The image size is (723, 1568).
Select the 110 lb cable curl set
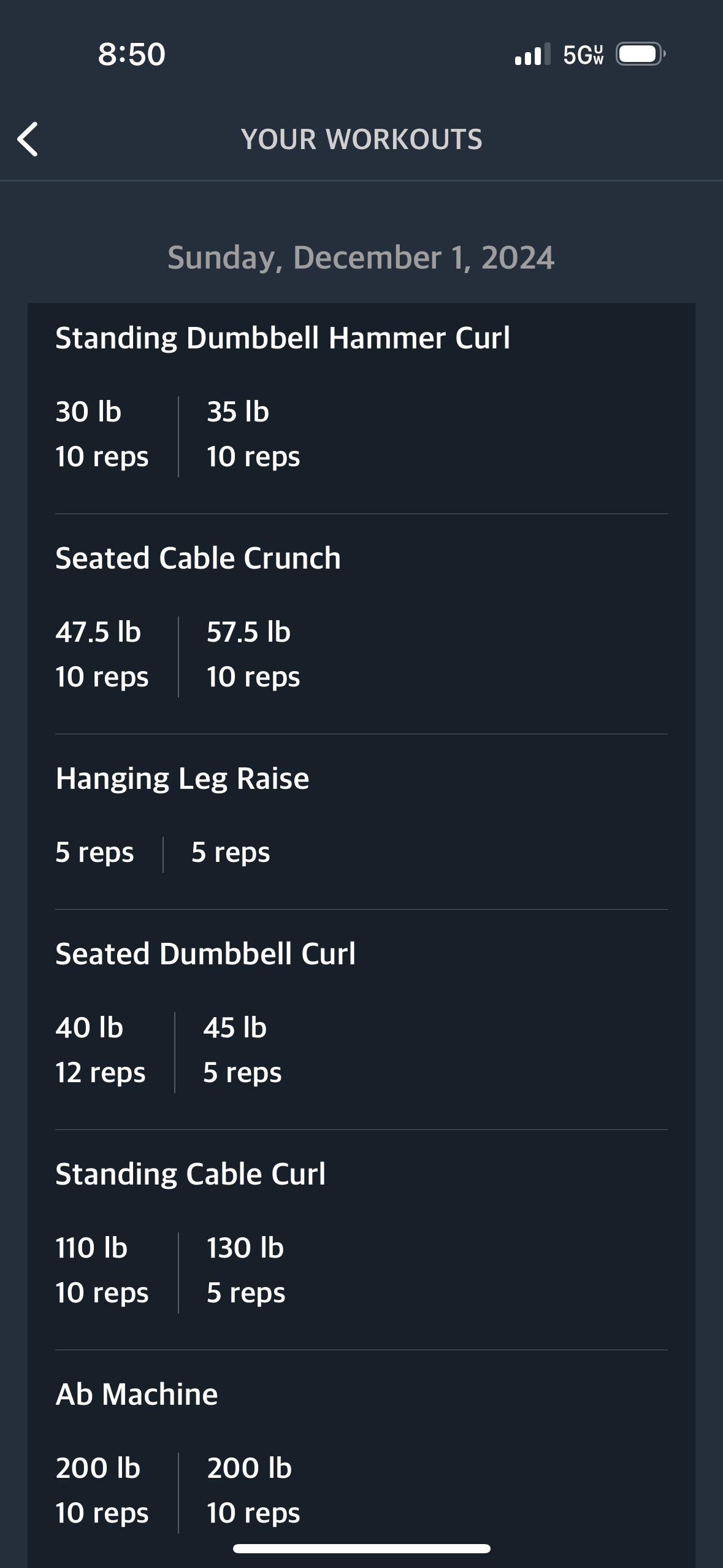pyautogui.click(x=102, y=1270)
